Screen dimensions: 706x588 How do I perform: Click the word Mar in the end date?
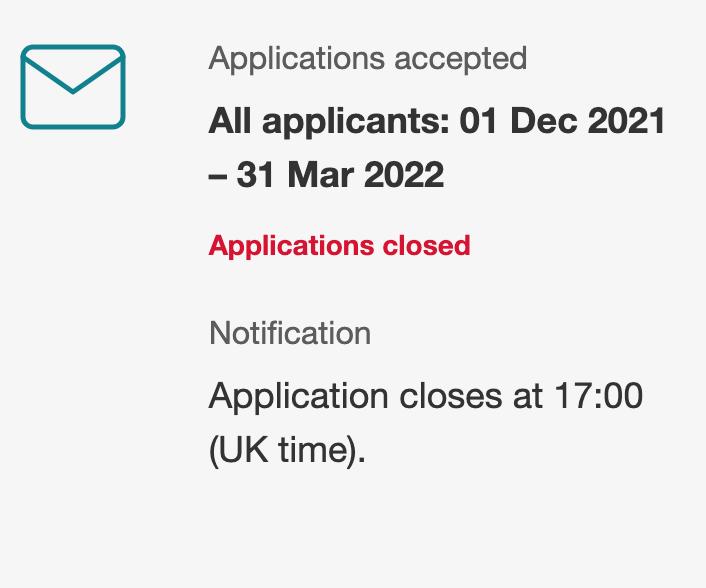pyautogui.click(x=321, y=175)
